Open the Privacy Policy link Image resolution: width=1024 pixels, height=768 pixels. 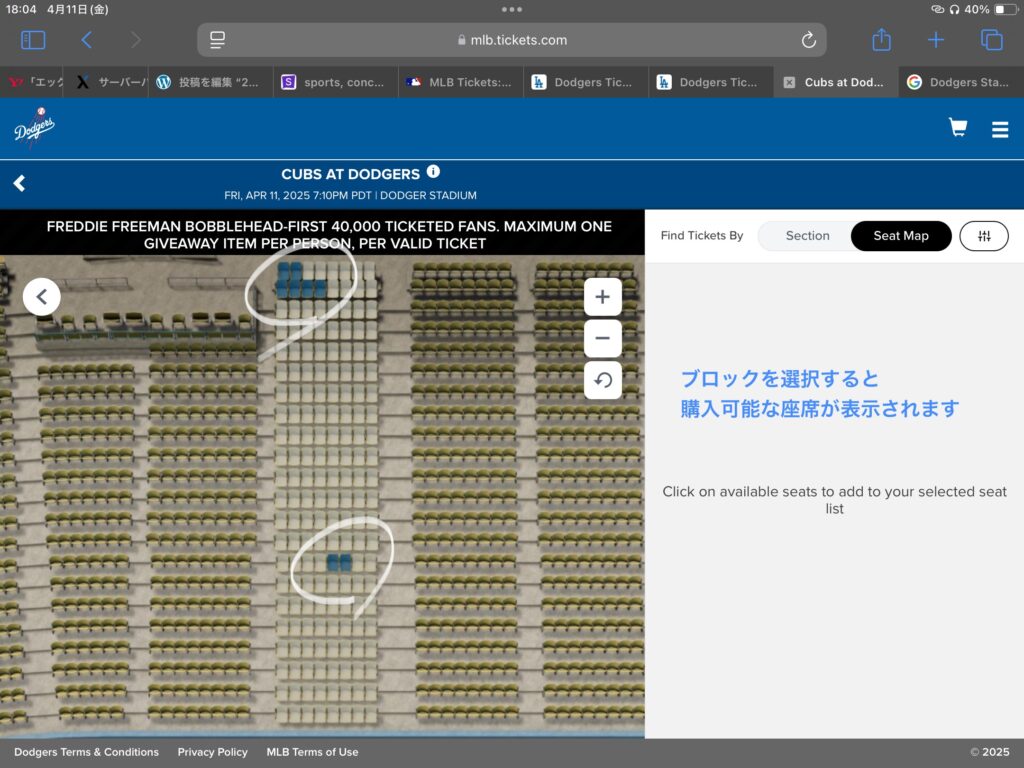(212, 752)
